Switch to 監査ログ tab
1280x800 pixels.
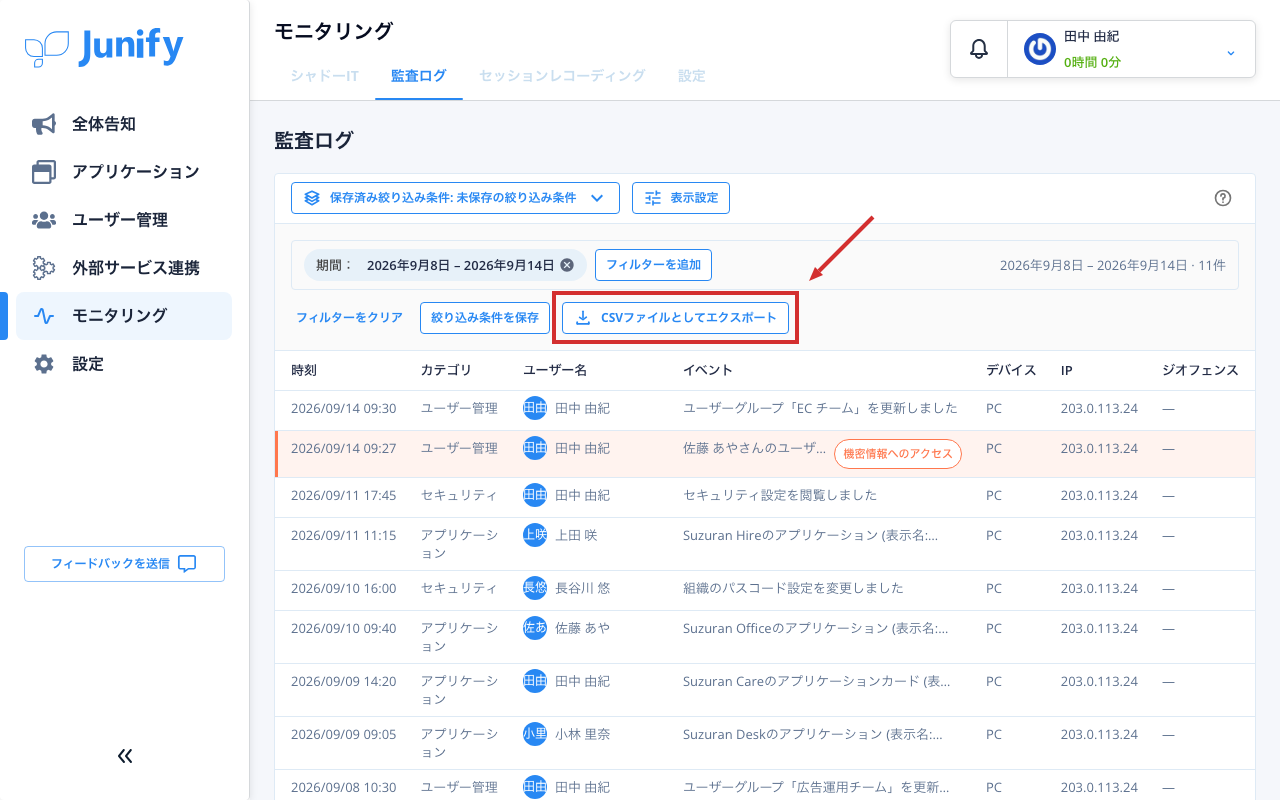419,75
